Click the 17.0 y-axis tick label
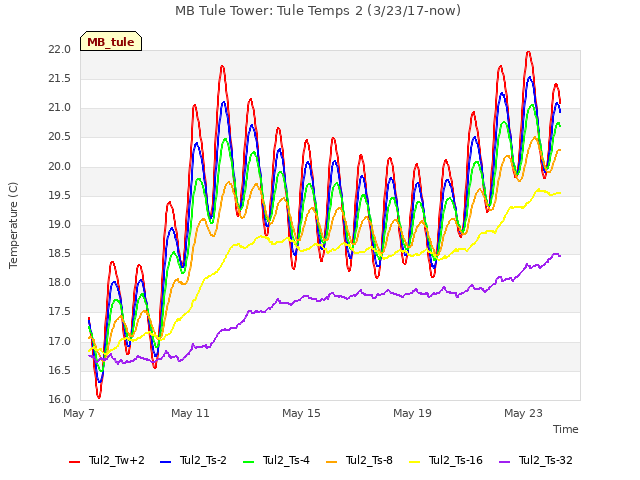 pyautogui.click(x=60, y=342)
